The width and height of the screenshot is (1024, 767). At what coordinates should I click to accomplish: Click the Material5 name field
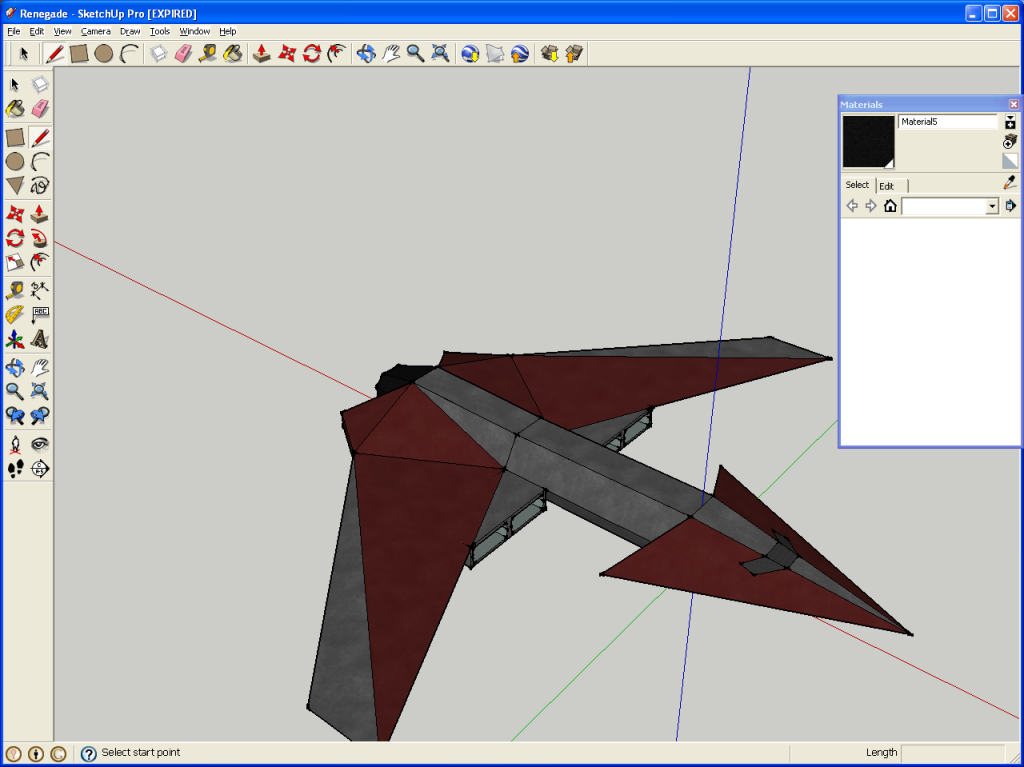tap(948, 122)
